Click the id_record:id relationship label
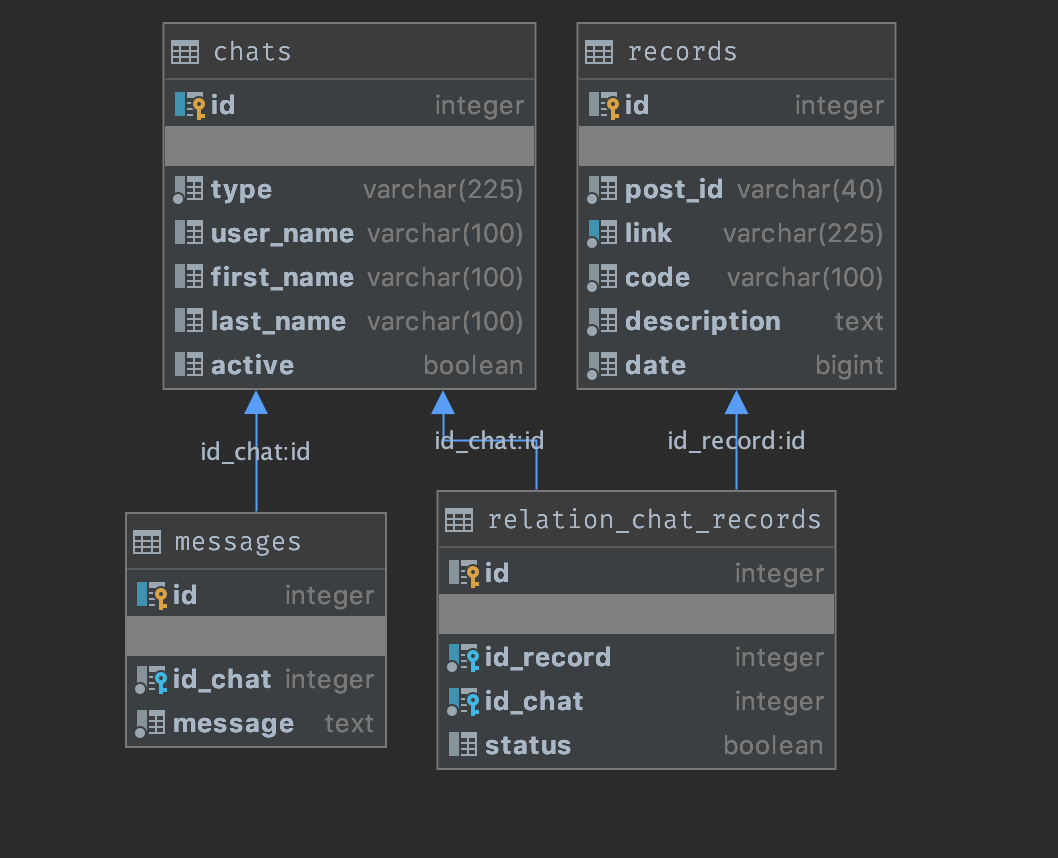This screenshot has width=1058, height=858. pos(736,441)
